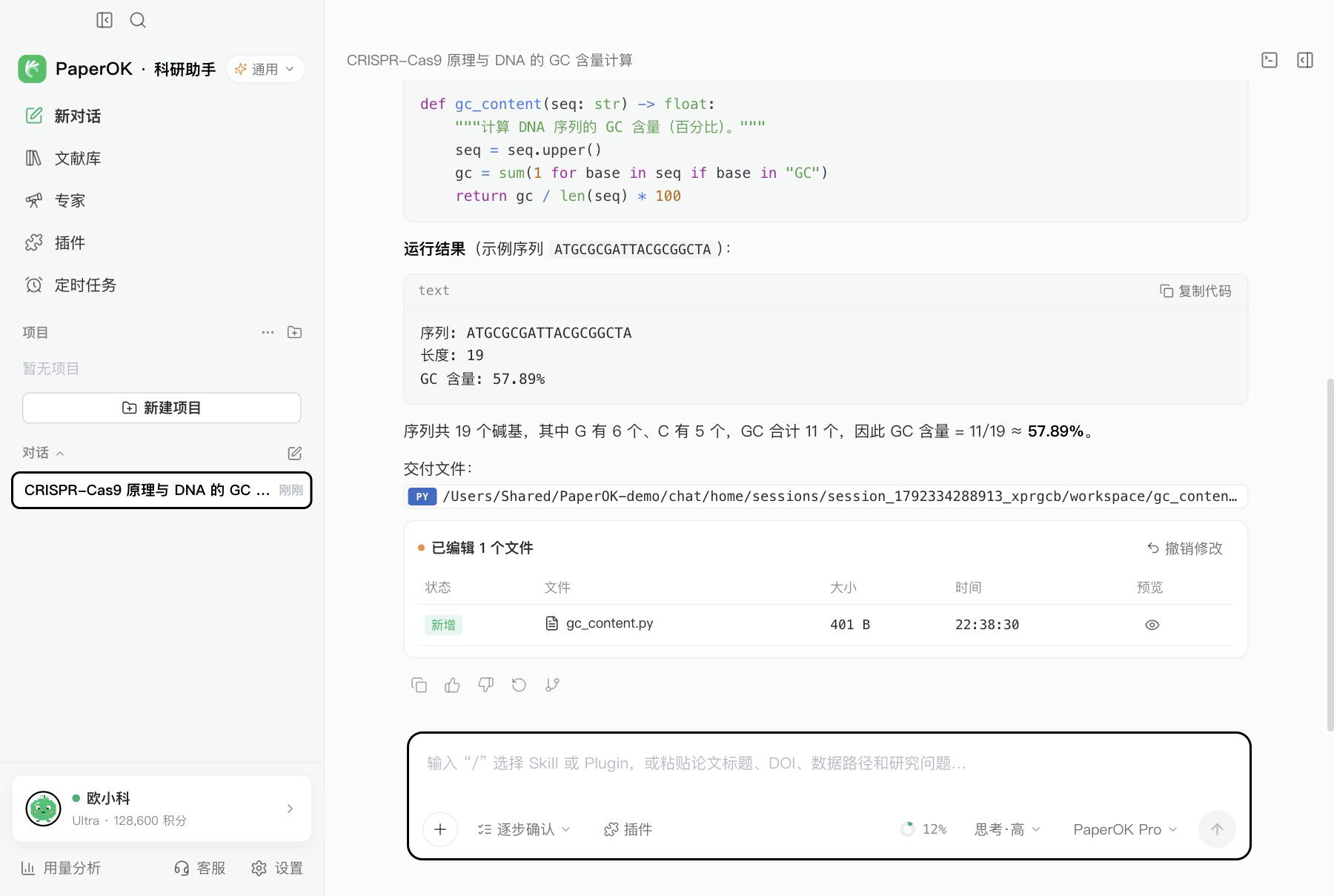Branch the conversation with fork icon

click(552, 685)
